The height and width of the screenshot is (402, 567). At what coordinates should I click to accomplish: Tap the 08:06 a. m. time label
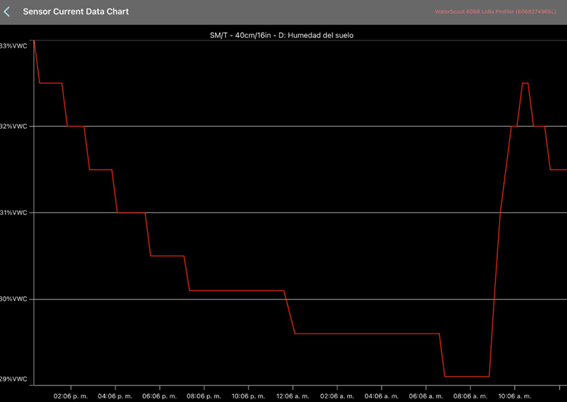pos(470,396)
